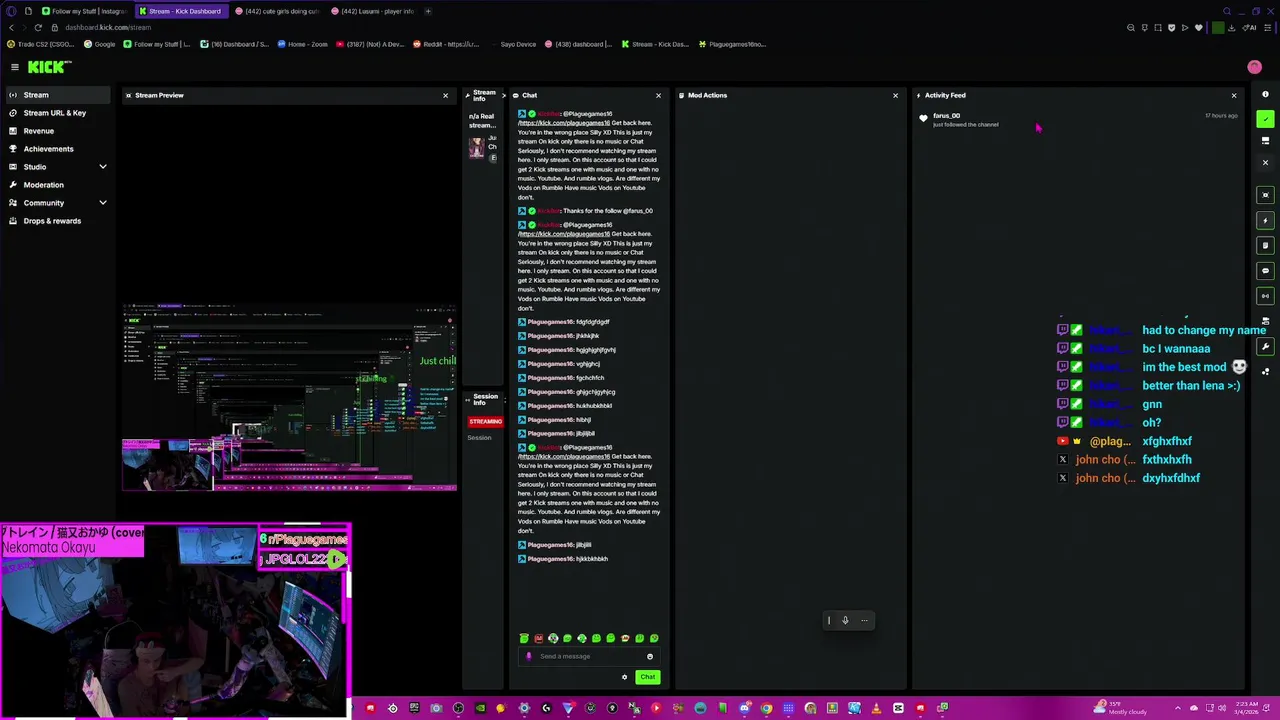The height and width of the screenshot is (720, 1280).
Task: Click the Kick logo
Action: coord(49,67)
